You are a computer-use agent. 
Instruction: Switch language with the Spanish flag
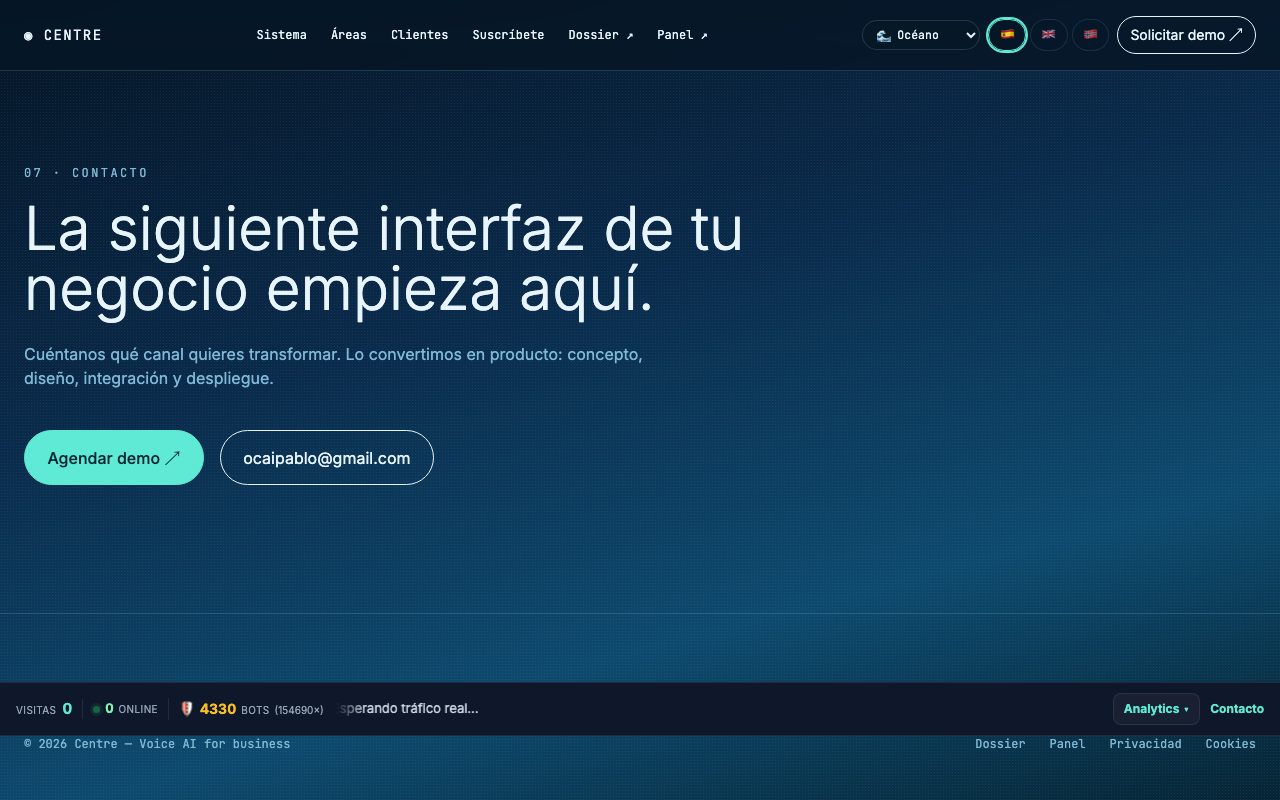pyautogui.click(x=1007, y=35)
